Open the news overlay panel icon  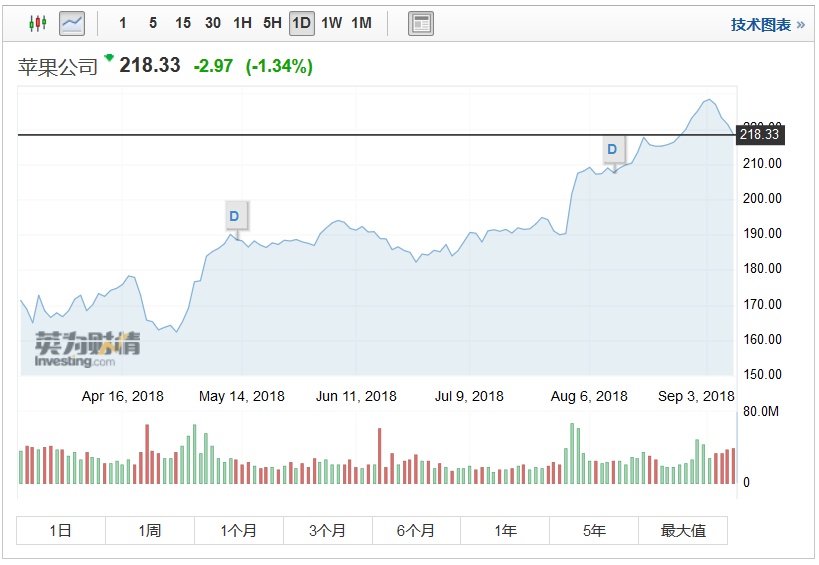coord(420,23)
